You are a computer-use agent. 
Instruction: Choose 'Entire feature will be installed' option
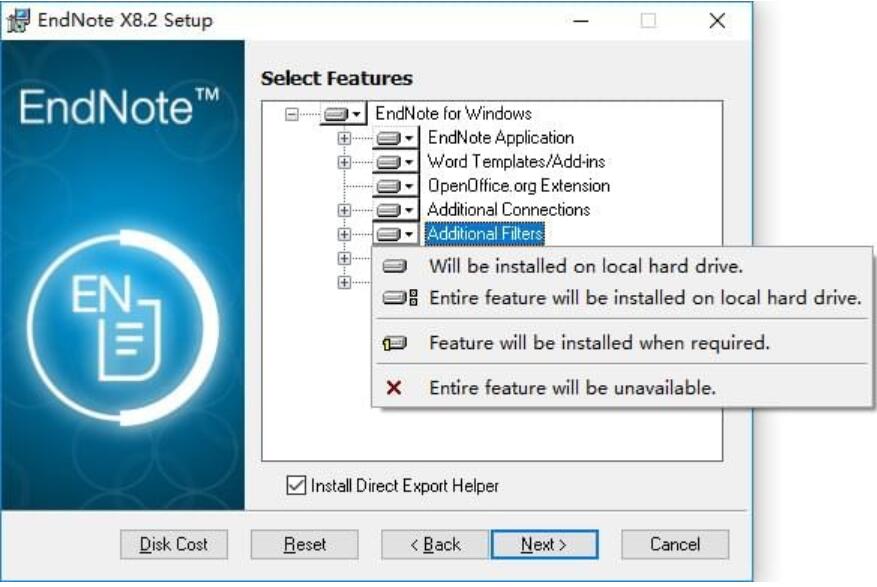click(x=644, y=298)
